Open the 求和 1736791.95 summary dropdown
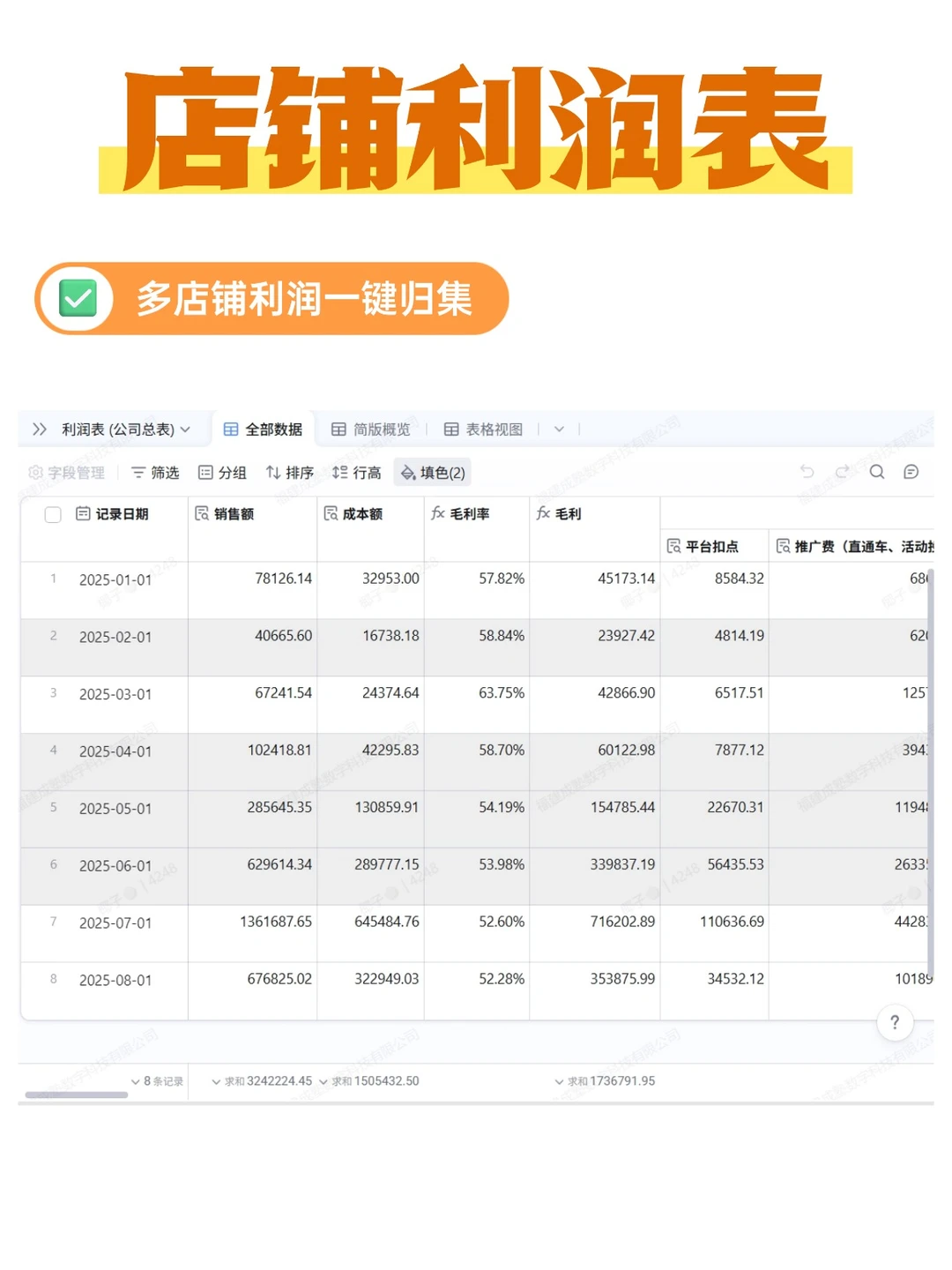This screenshot has width=952, height=1270. click(x=605, y=1081)
